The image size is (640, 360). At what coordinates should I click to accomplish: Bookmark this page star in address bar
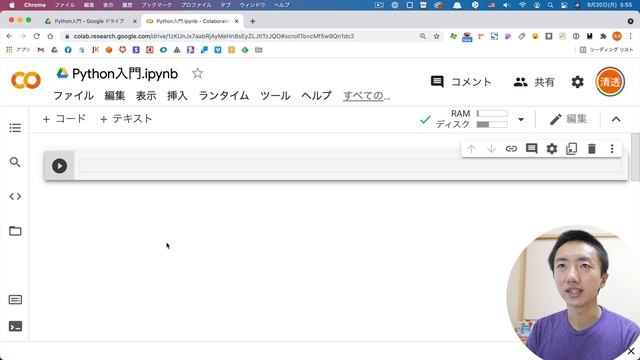pos(436,36)
